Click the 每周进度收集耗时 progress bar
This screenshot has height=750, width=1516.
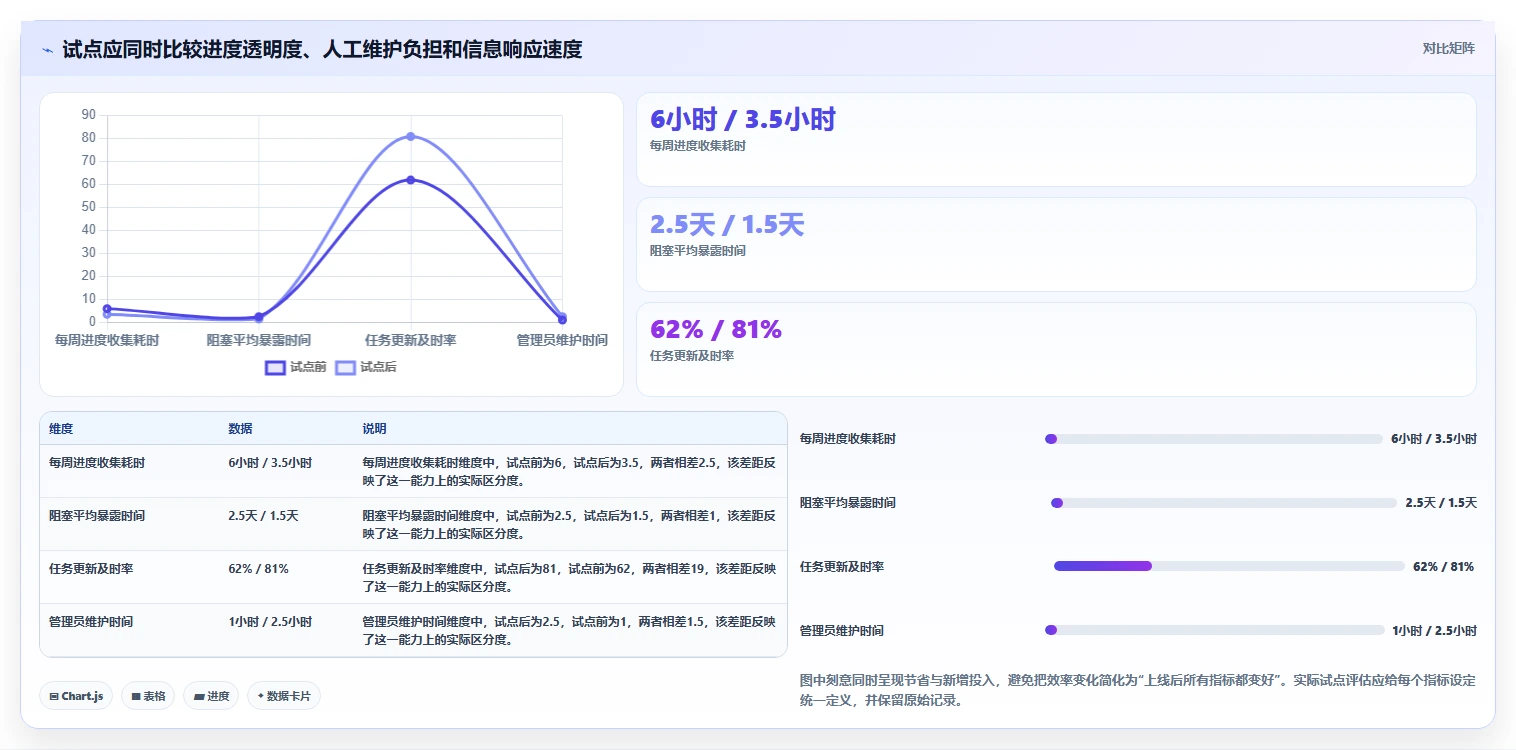[x=1213, y=439]
